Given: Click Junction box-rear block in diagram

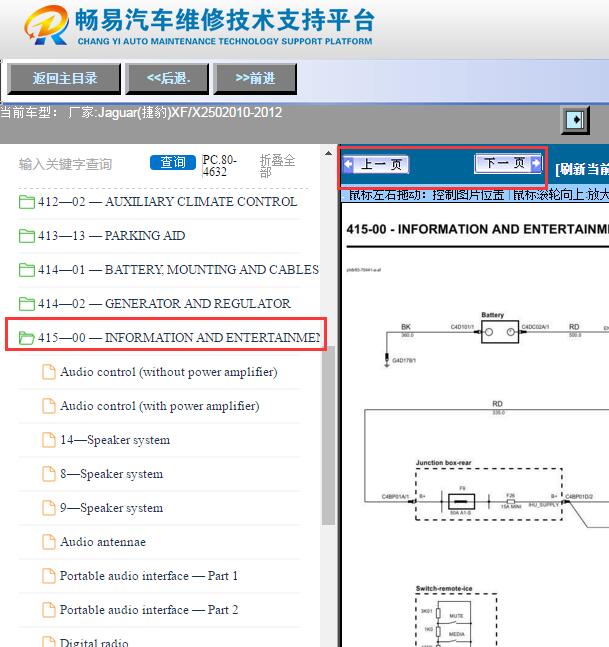Looking at the screenshot, I should click(x=489, y=494).
